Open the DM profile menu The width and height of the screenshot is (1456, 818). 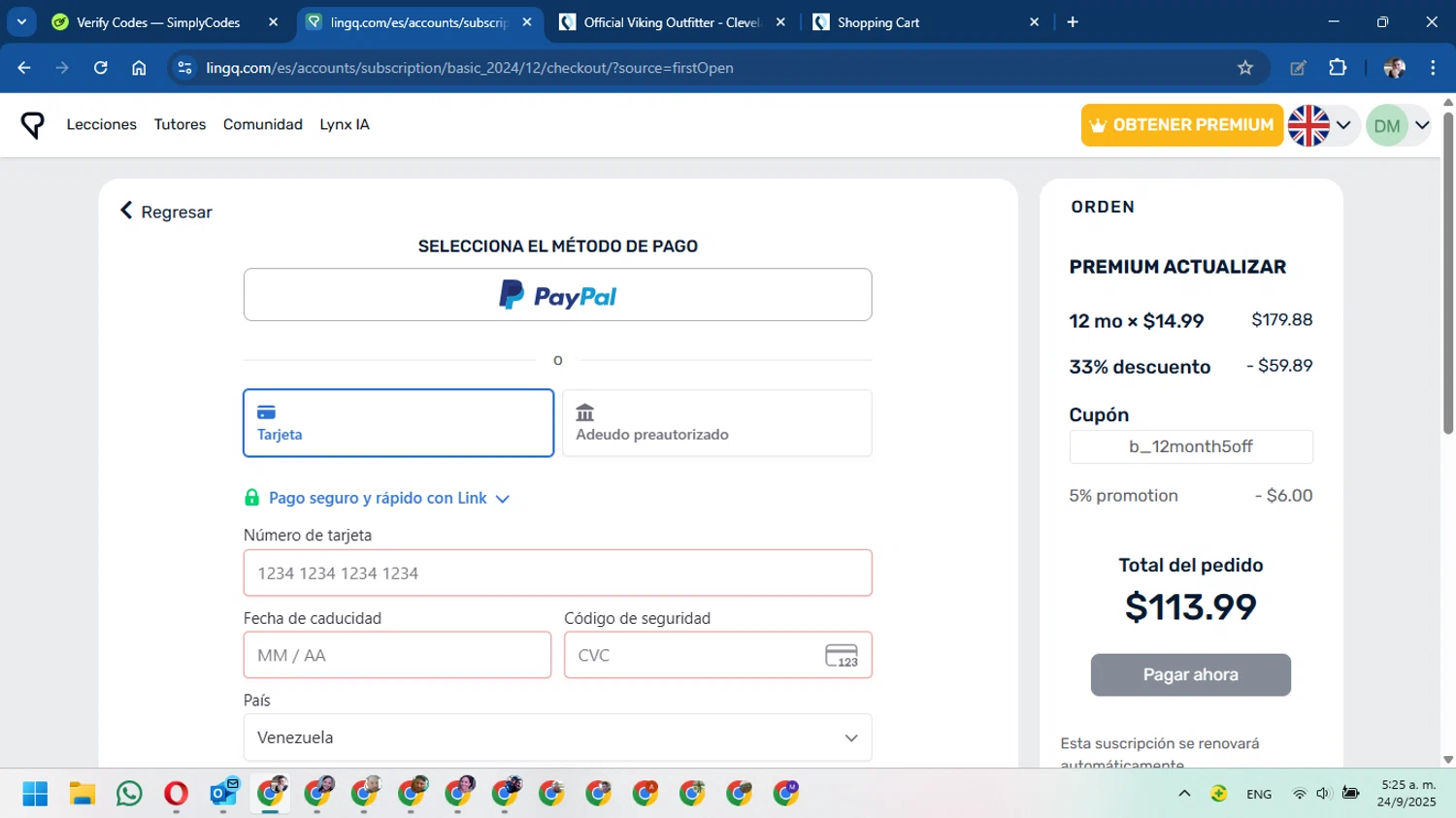click(1398, 125)
